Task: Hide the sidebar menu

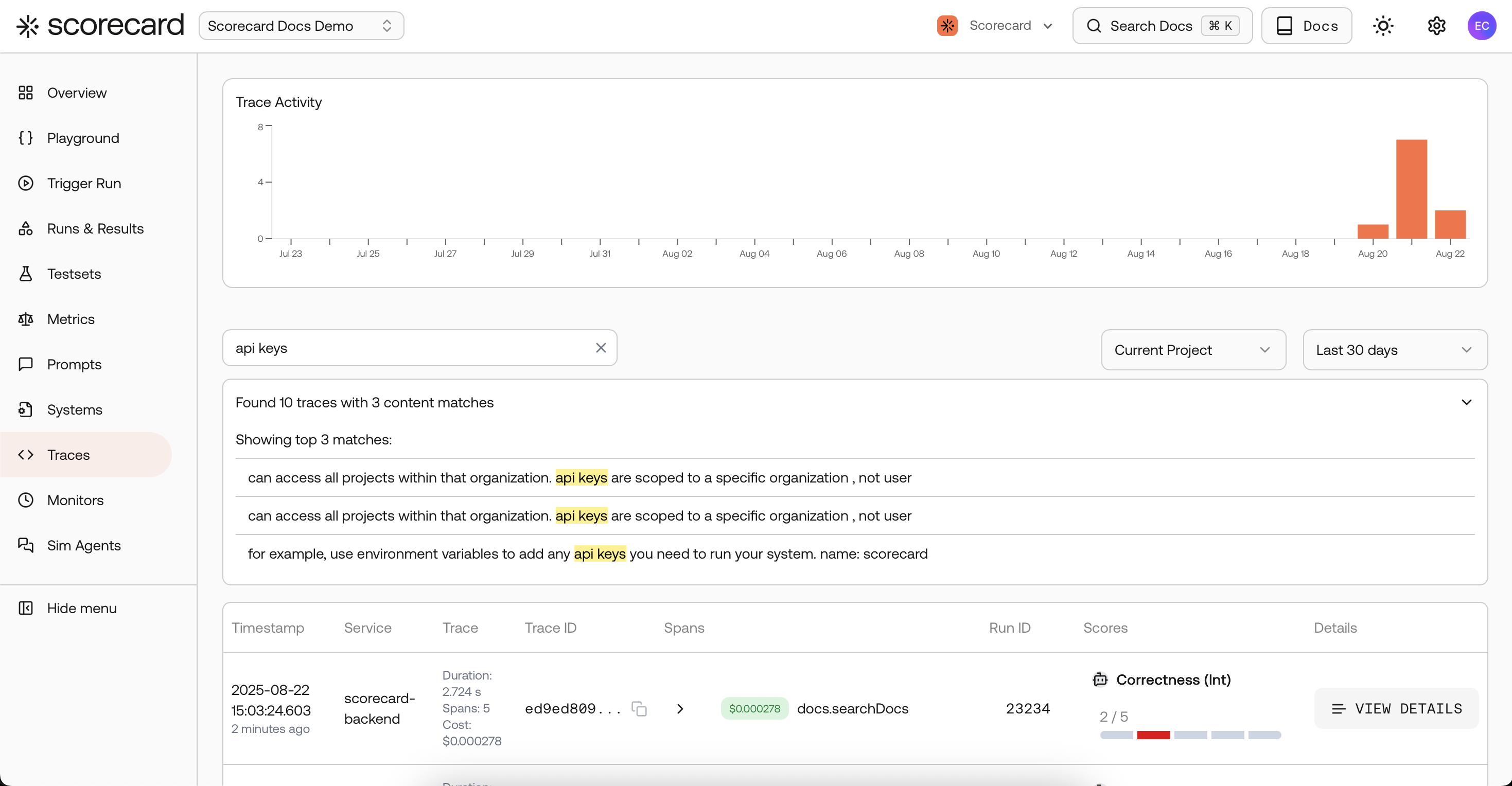Action: tap(81, 608)
